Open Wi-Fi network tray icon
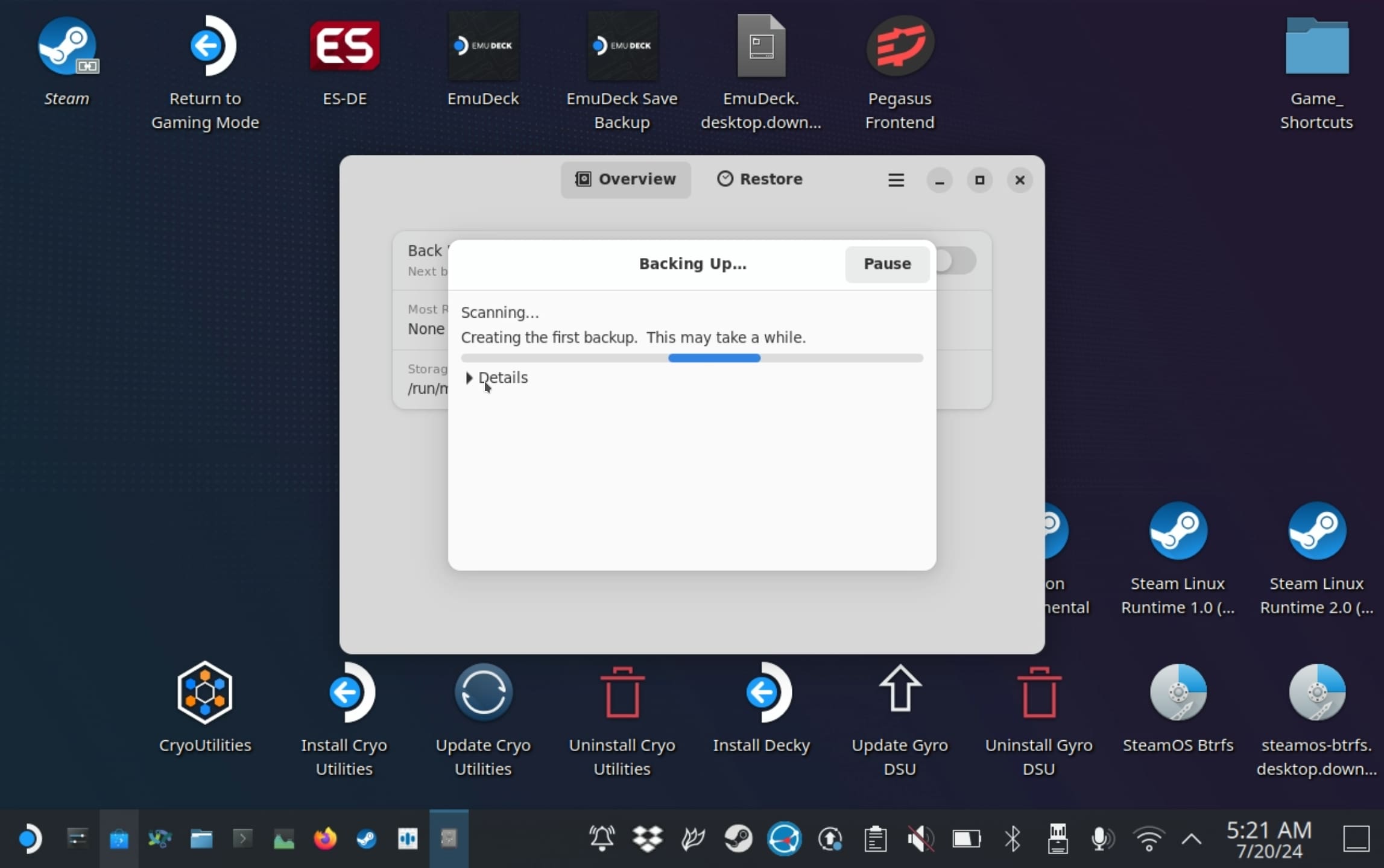This screenshot has width=1384, height=868. coord(1149,838)
